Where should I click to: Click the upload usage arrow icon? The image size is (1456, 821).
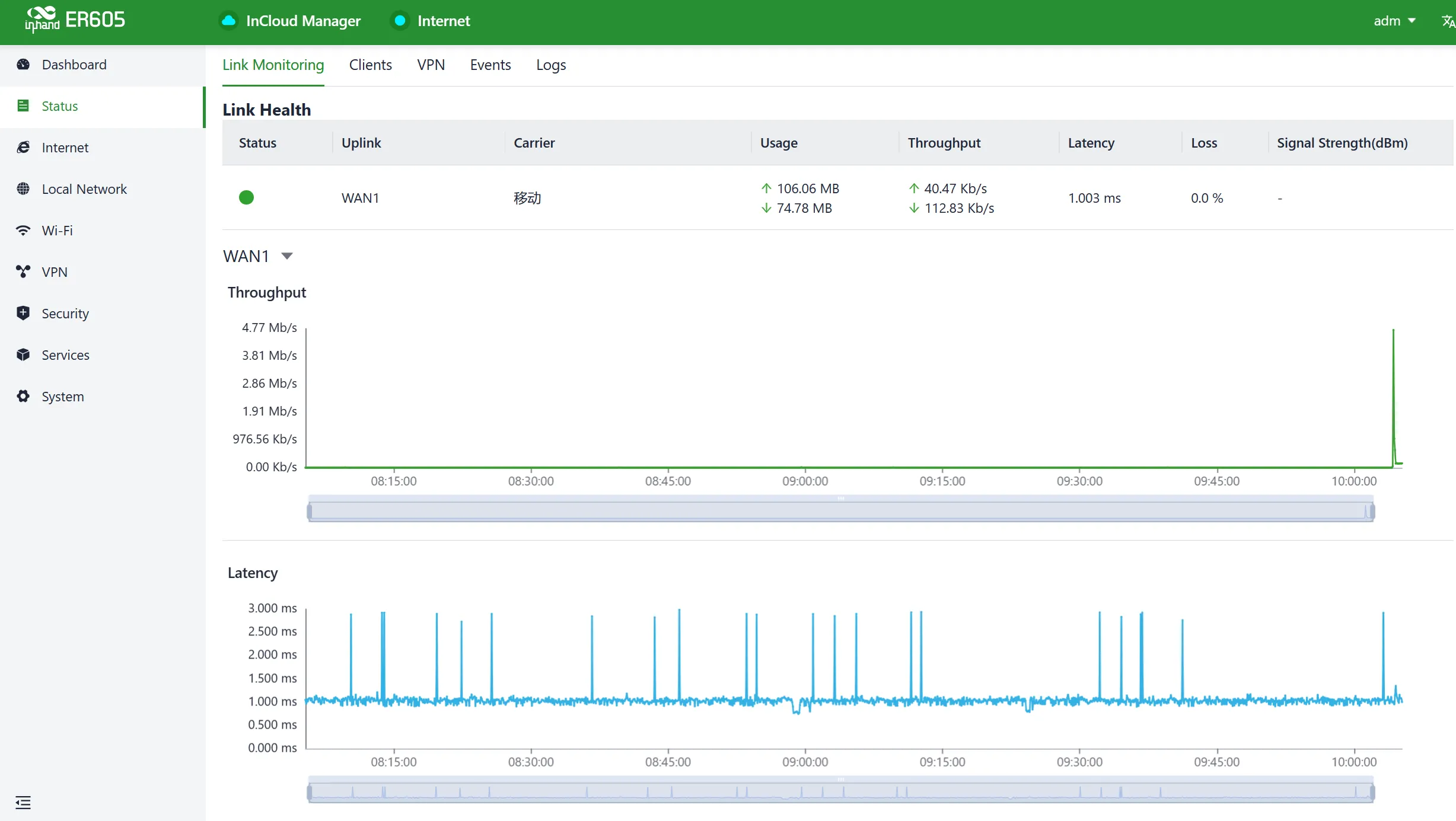click(766, 188)
